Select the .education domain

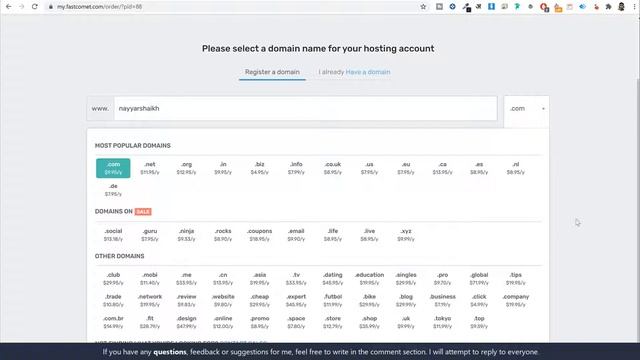(369, 279)
